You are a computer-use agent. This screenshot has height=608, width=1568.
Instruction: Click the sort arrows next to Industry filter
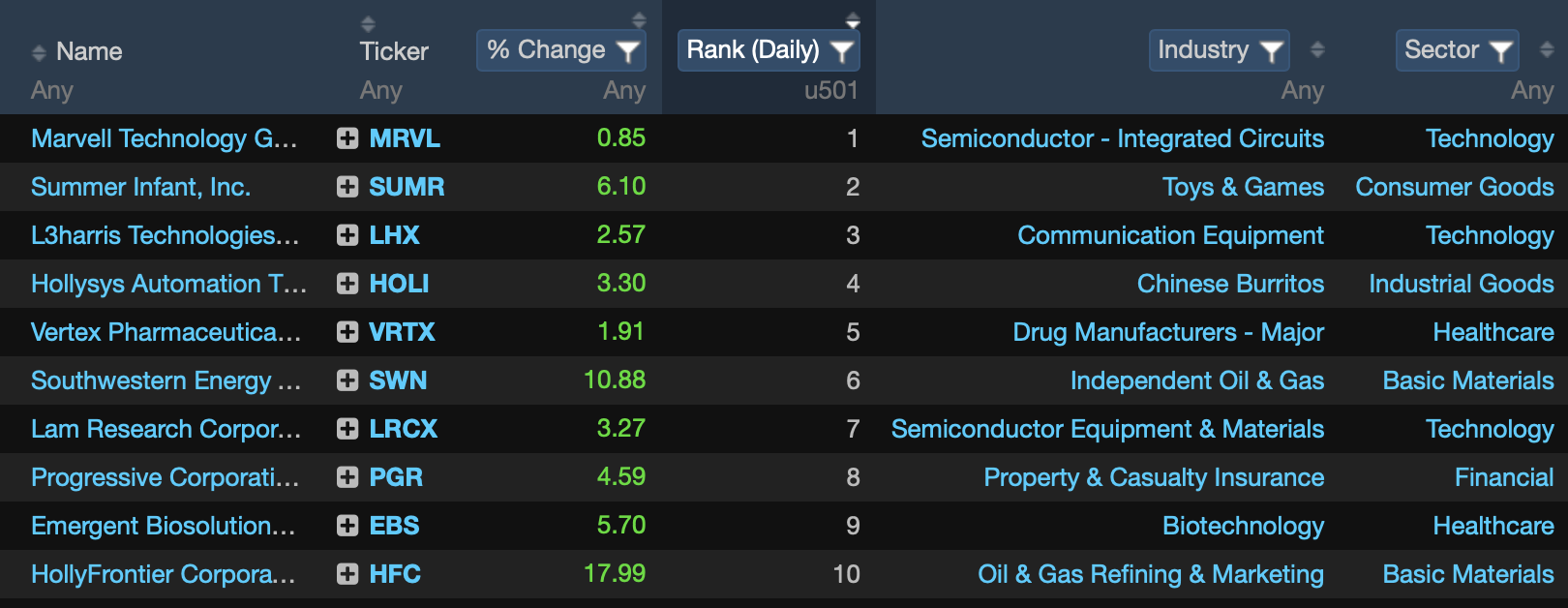1317,50
